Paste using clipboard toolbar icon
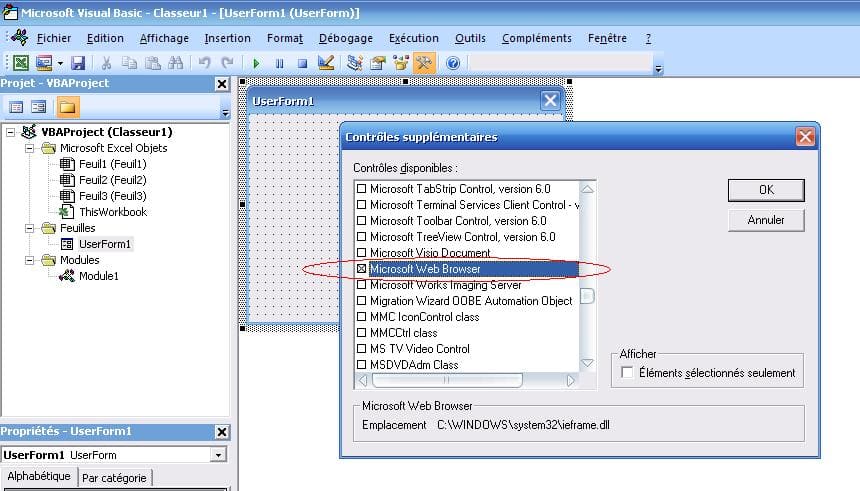 [152, 63]
